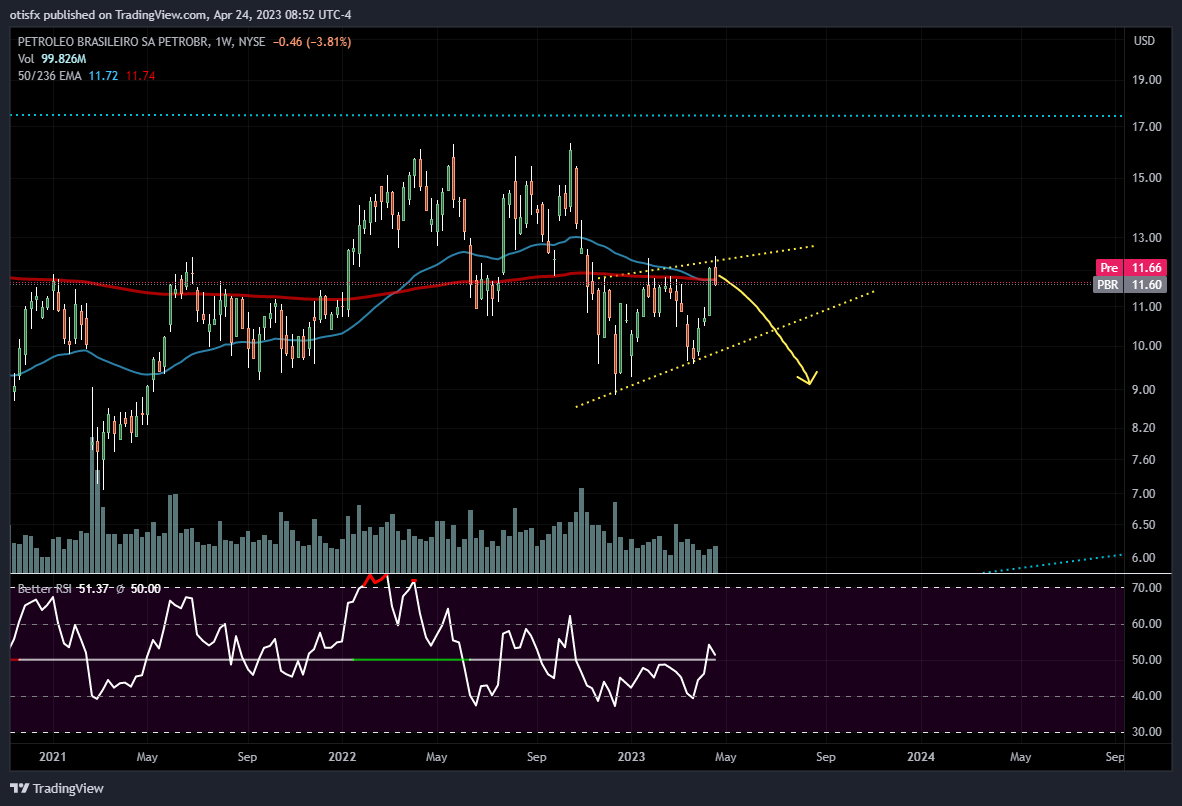Image resolution: width=1182 pixels, height=806 pixels.
Task: Click the 70.00 RSI axis label
Action: (1147, 587)
